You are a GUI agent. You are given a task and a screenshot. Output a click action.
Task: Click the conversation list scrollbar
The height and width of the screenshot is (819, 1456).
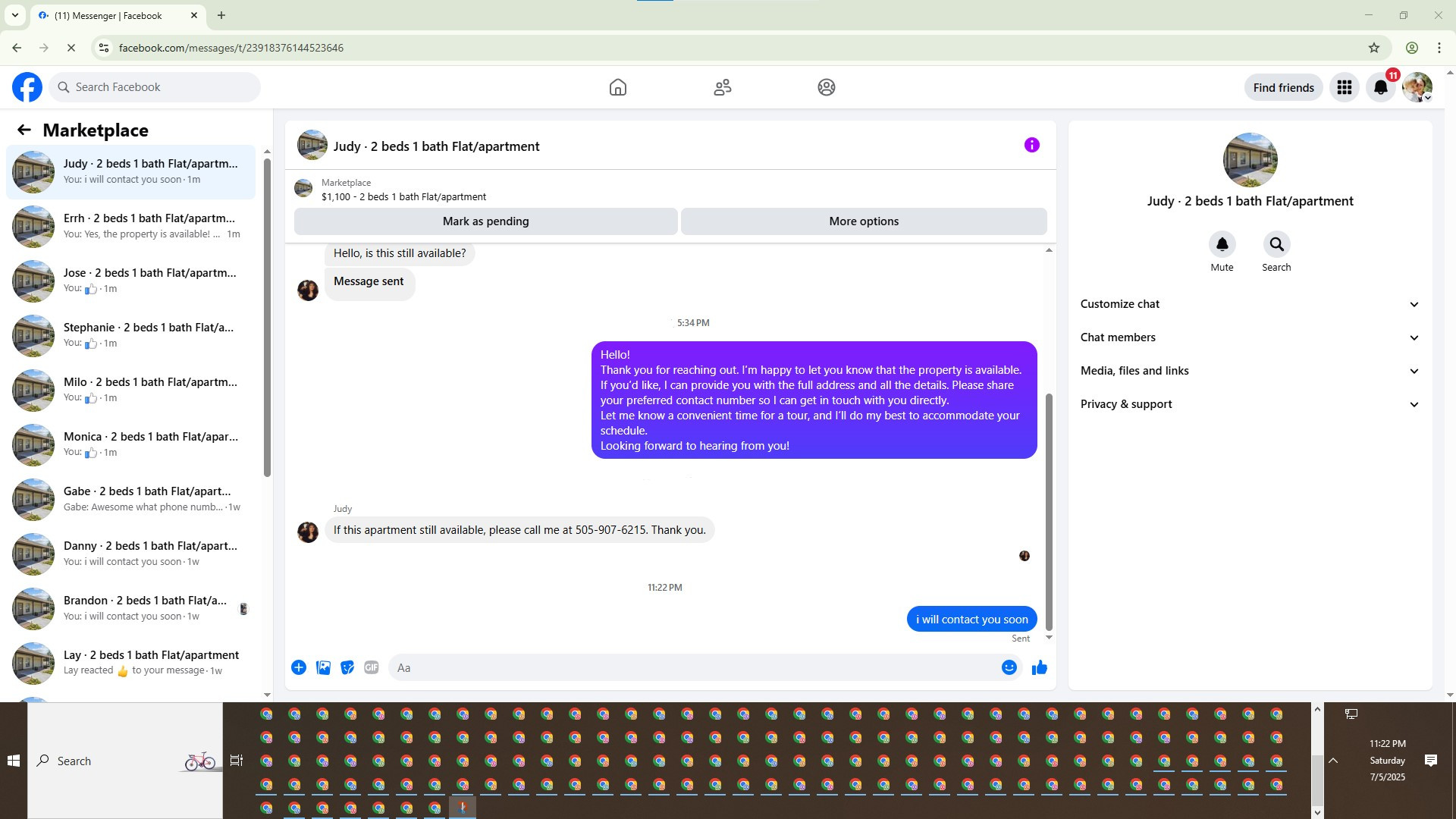(267, 318)
